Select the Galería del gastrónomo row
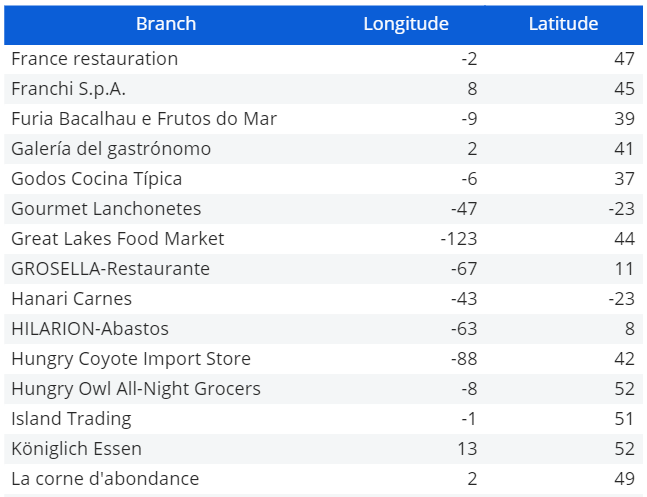Viewport: 647px width, 497px height. point(111,149)
